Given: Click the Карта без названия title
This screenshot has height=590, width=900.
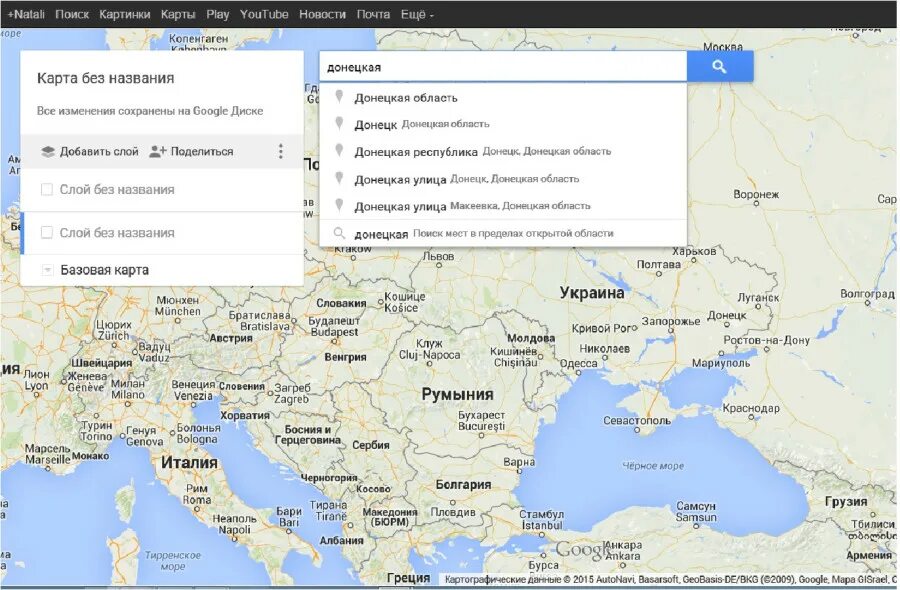Looking at the screenshot, I should coord(106,78).
